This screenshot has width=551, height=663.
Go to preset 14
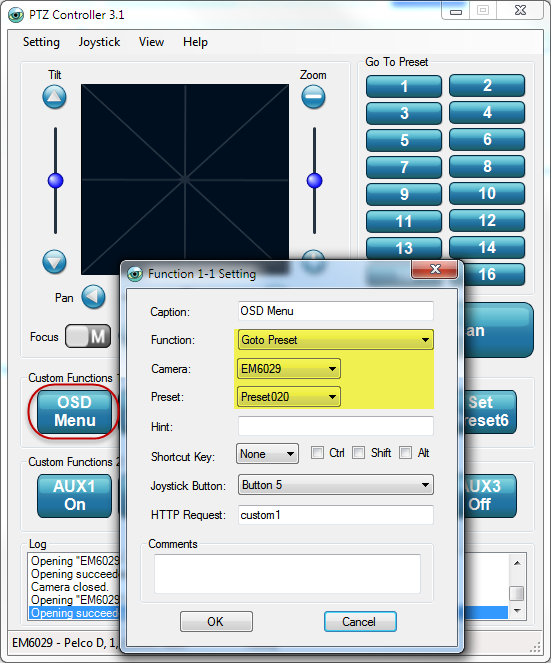point(487,248)
